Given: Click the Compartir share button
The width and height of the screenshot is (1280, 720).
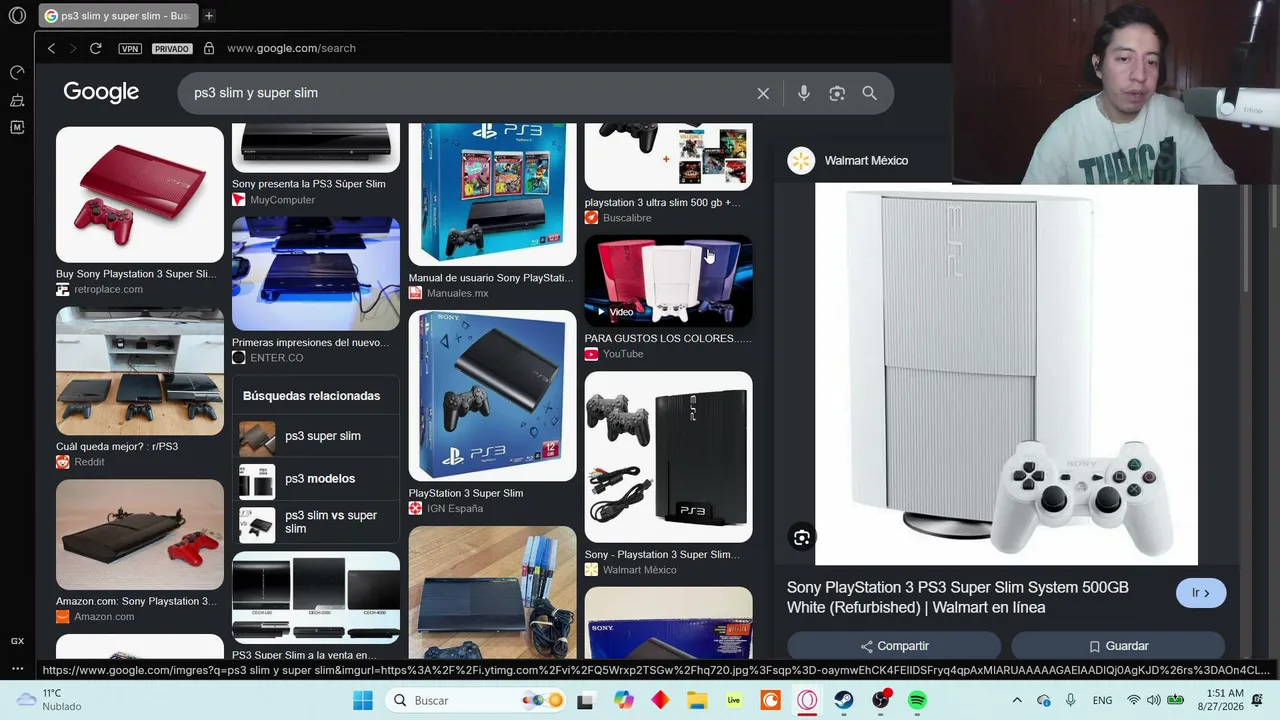Looking at the screenshot, I should (x=894, y=646).
